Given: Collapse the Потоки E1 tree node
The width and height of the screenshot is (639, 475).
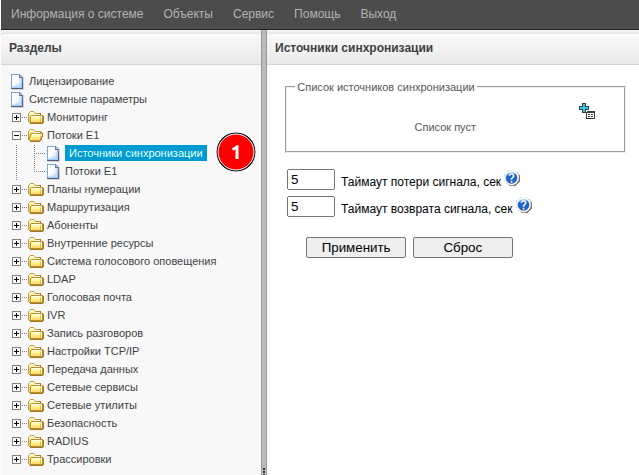Looking at the screenshot, I should click(x=16, y=135).
